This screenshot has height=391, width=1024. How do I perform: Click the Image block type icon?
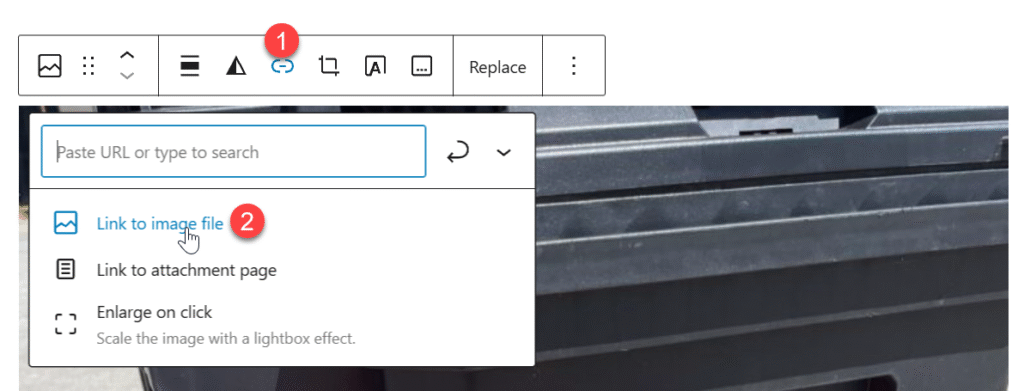point(50,66)
